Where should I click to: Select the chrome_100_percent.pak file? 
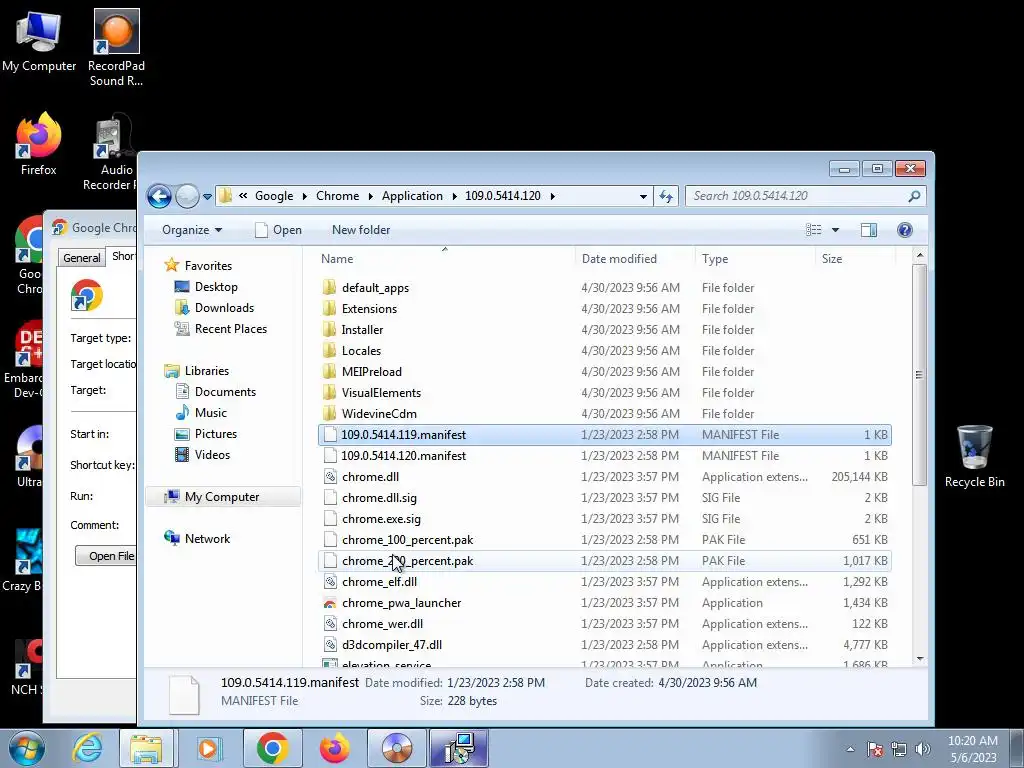click(x=605, y=540)
